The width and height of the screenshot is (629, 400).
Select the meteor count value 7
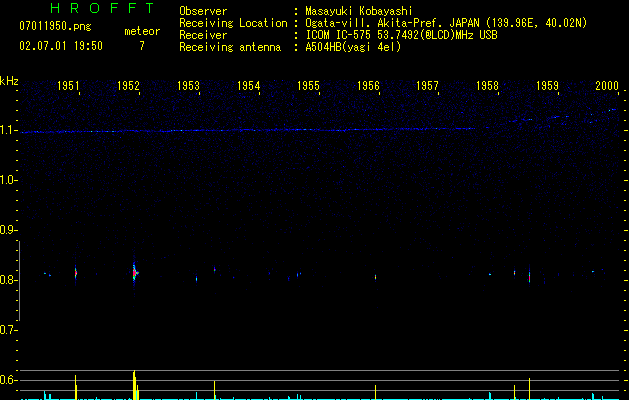[142, 46]
